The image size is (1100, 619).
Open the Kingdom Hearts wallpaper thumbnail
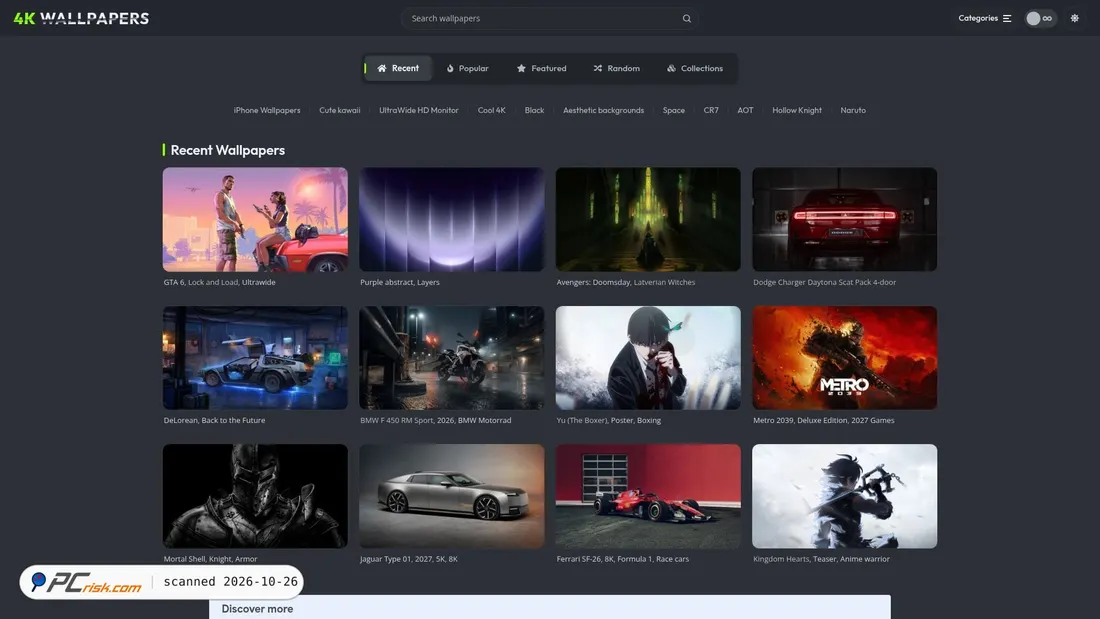tap(845, 496)
